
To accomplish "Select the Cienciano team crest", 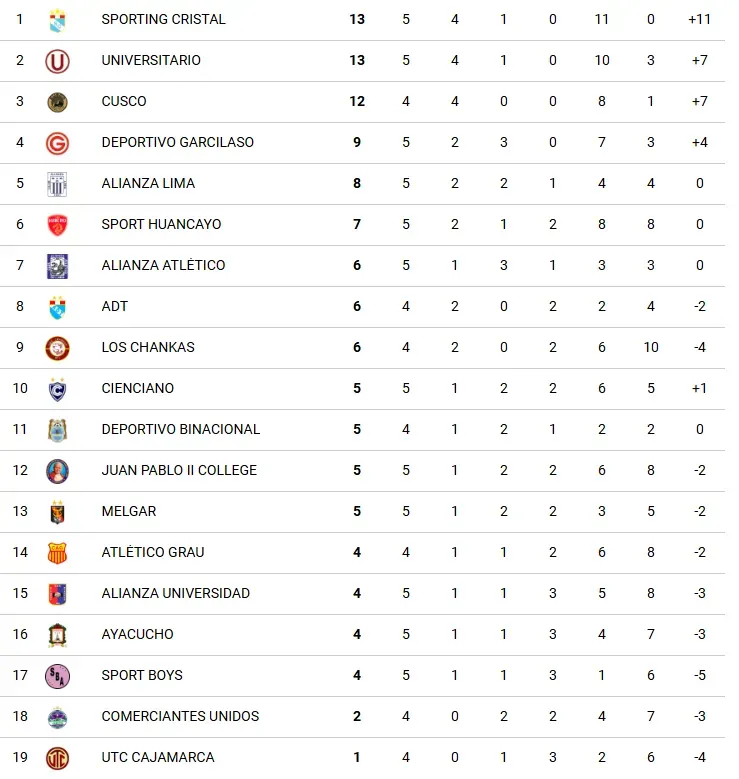I will (58, 389).
